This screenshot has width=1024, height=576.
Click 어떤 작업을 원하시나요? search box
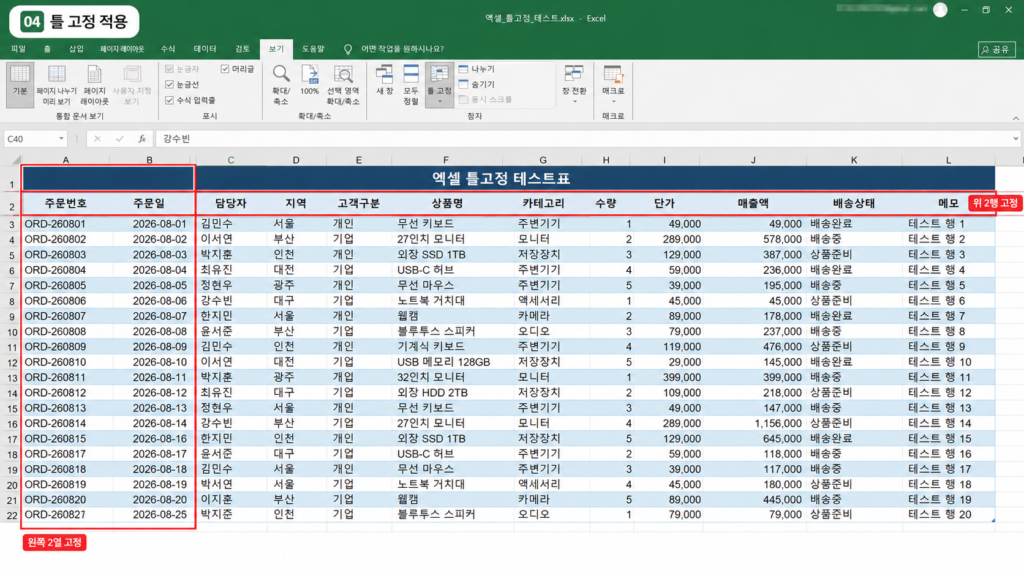[402, 49]
